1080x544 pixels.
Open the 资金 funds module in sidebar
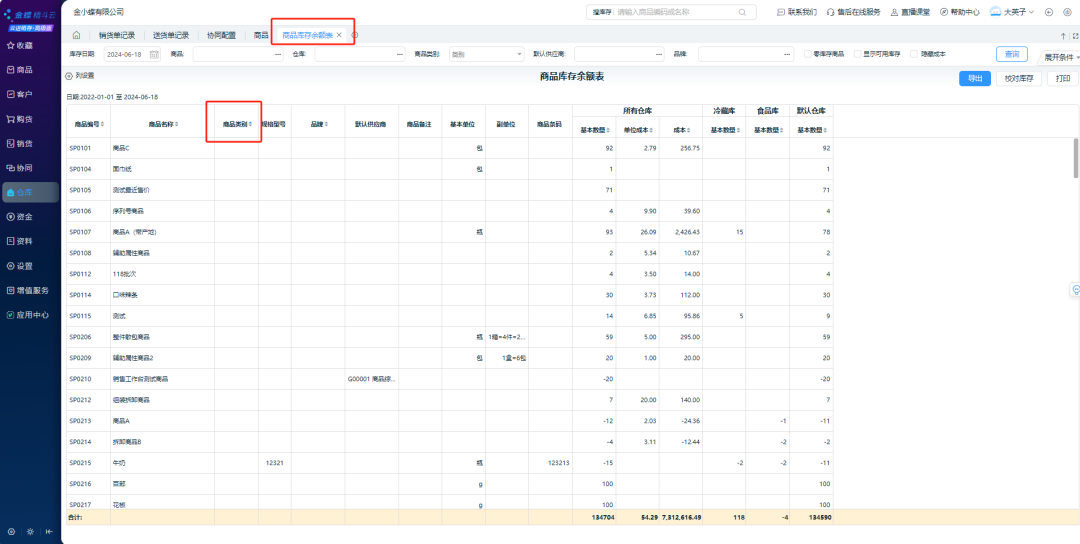coord(20,216)
